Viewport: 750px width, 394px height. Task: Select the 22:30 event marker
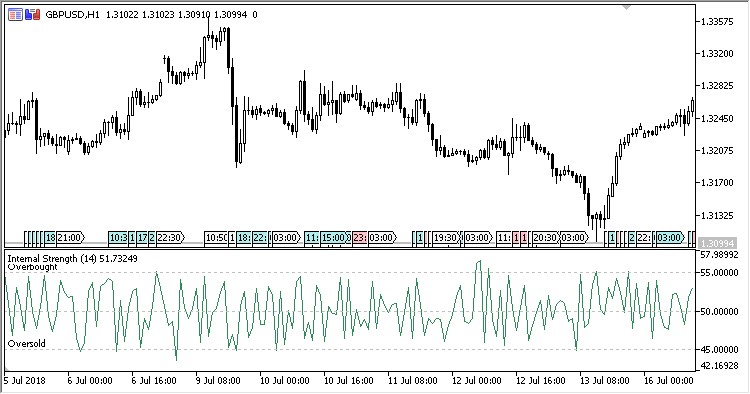[170, 237]
